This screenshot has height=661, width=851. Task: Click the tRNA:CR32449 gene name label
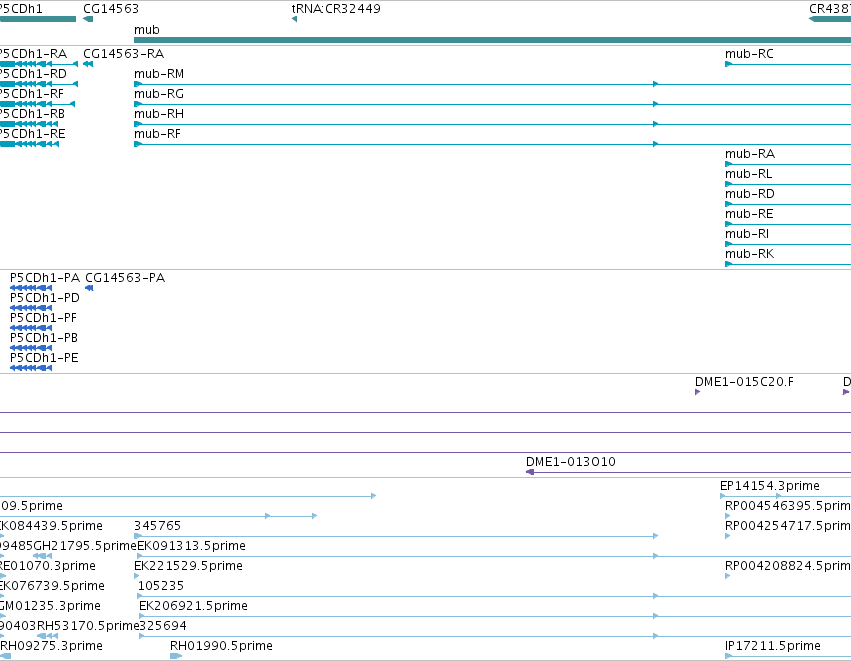336,9
